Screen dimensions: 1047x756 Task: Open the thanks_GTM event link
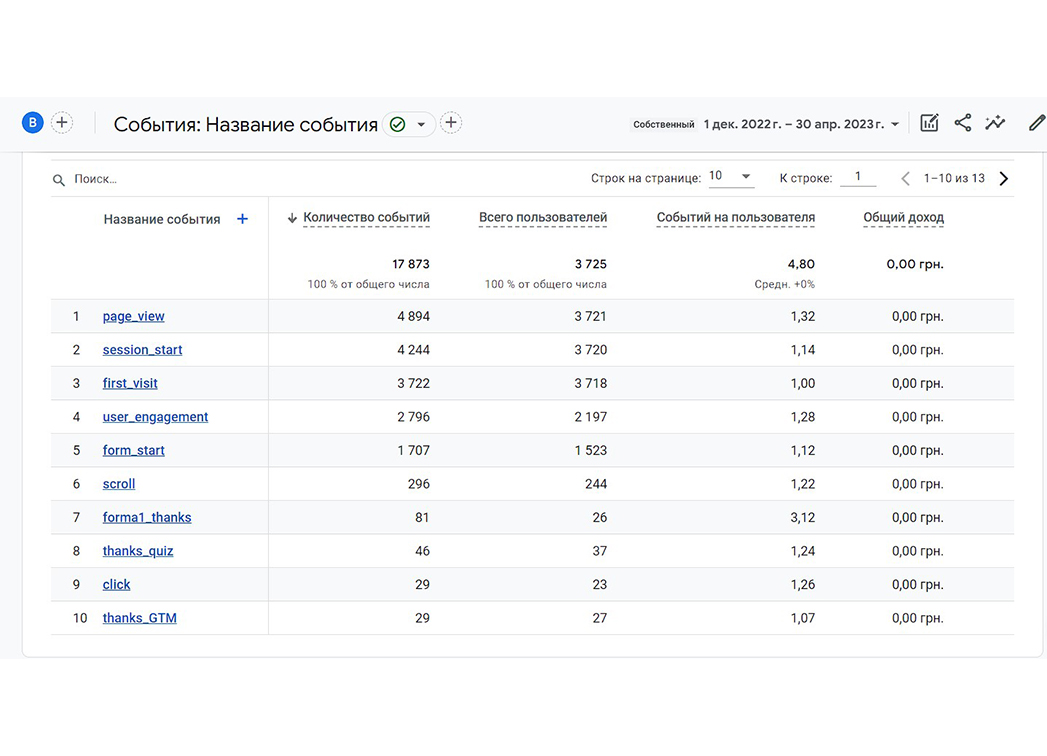pos(140,618)
